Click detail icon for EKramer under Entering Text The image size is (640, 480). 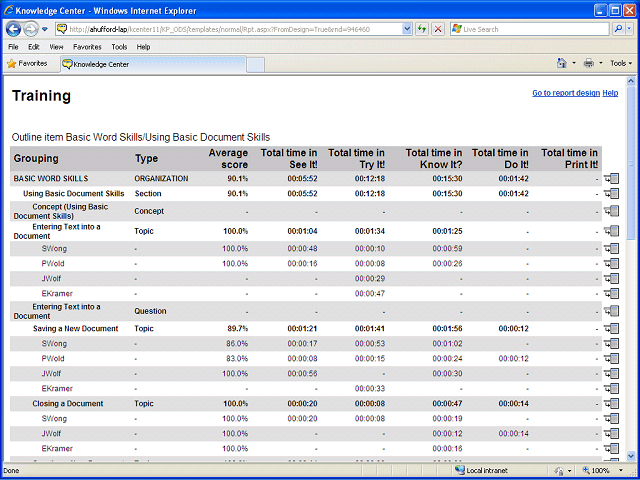[612, 293]
